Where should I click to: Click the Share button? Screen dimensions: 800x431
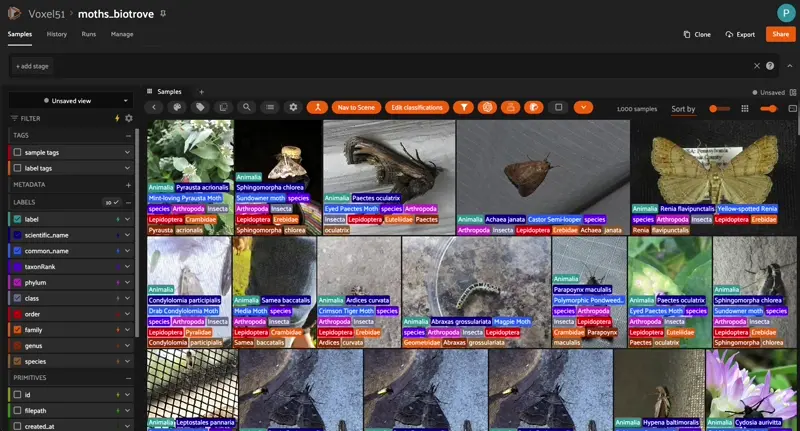(x=780, y=34)
